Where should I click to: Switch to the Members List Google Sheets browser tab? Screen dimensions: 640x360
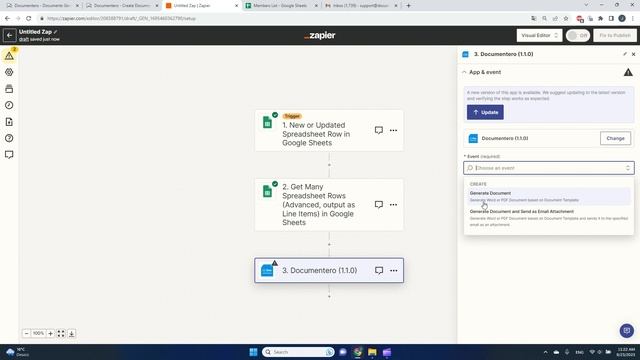click(x=281, y=6)
